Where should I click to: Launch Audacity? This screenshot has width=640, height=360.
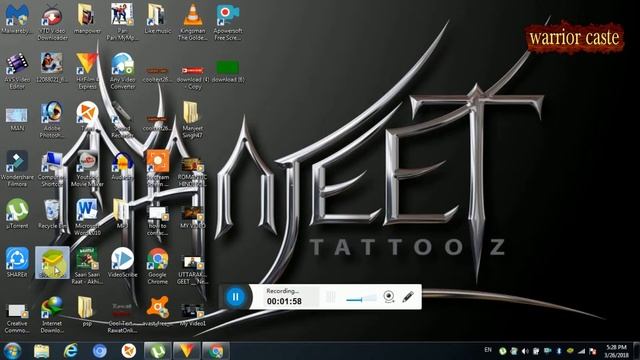pyautogui.click(x=122, y=166)
